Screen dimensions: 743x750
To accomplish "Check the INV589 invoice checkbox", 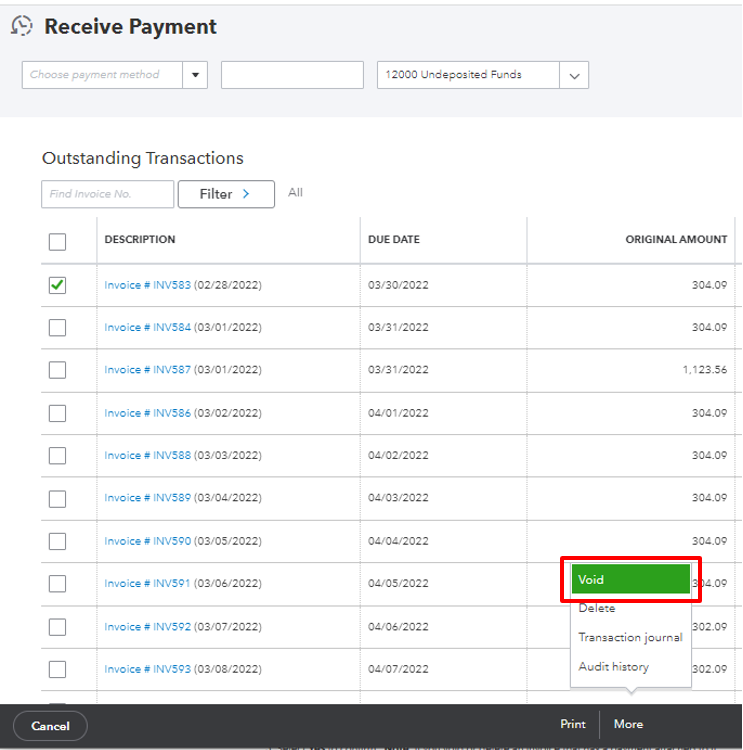I will [x=57, y=499].
